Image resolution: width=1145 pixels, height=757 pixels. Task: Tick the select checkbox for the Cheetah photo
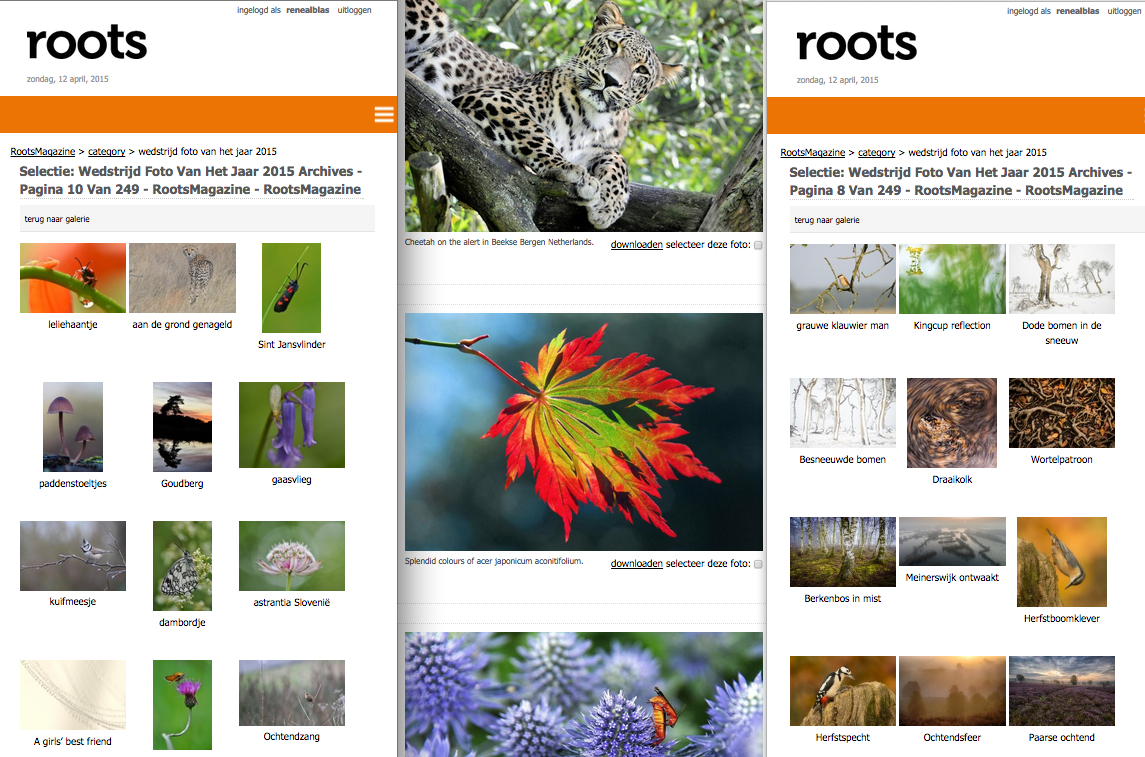(x=758, y=245)
